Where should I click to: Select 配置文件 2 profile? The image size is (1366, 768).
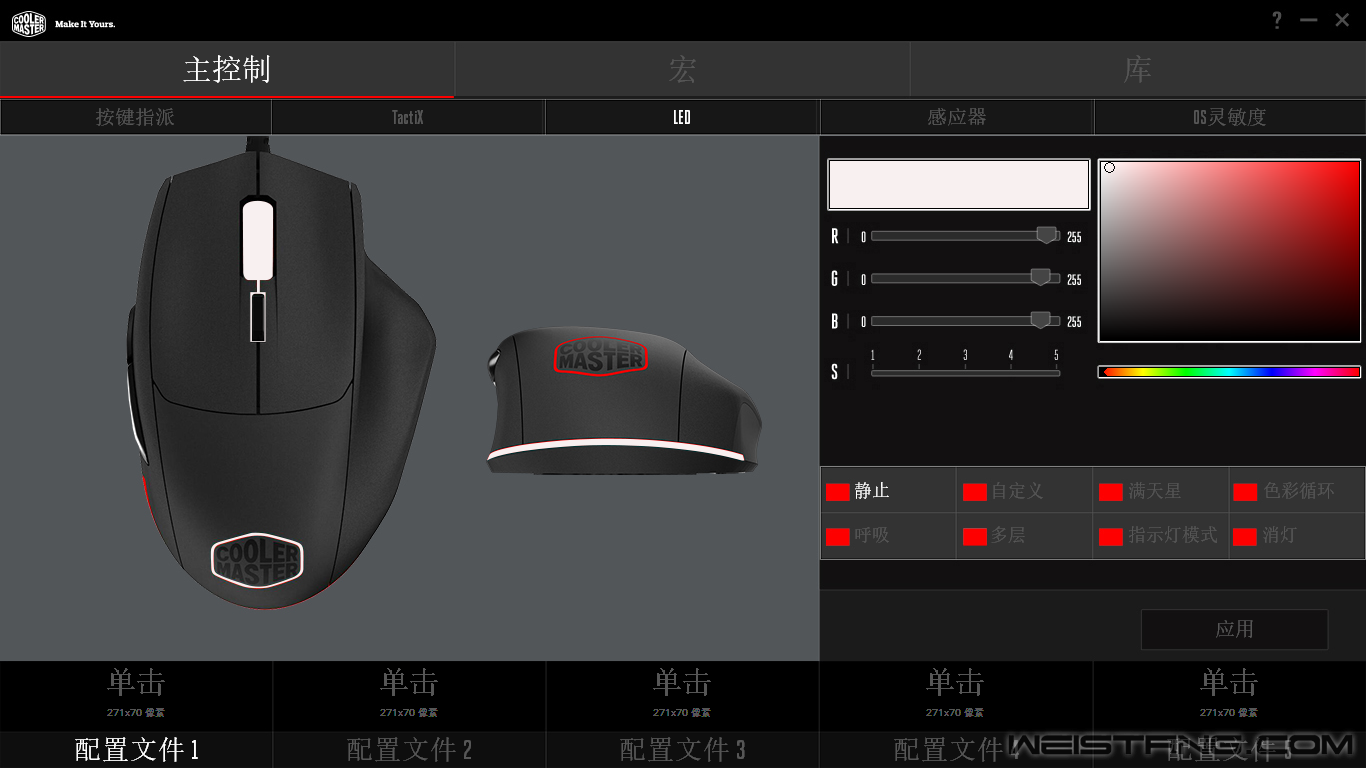[409, 749]
